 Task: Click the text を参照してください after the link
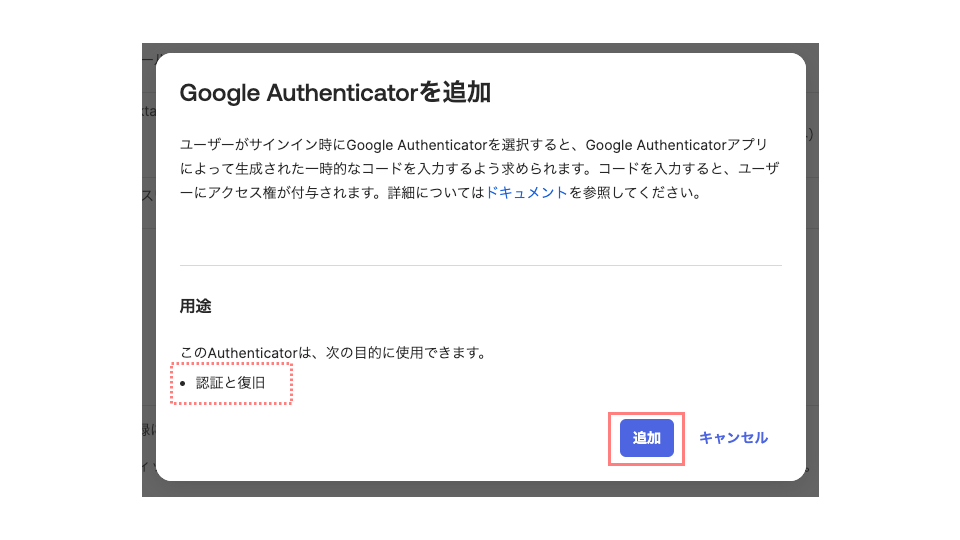634,193
